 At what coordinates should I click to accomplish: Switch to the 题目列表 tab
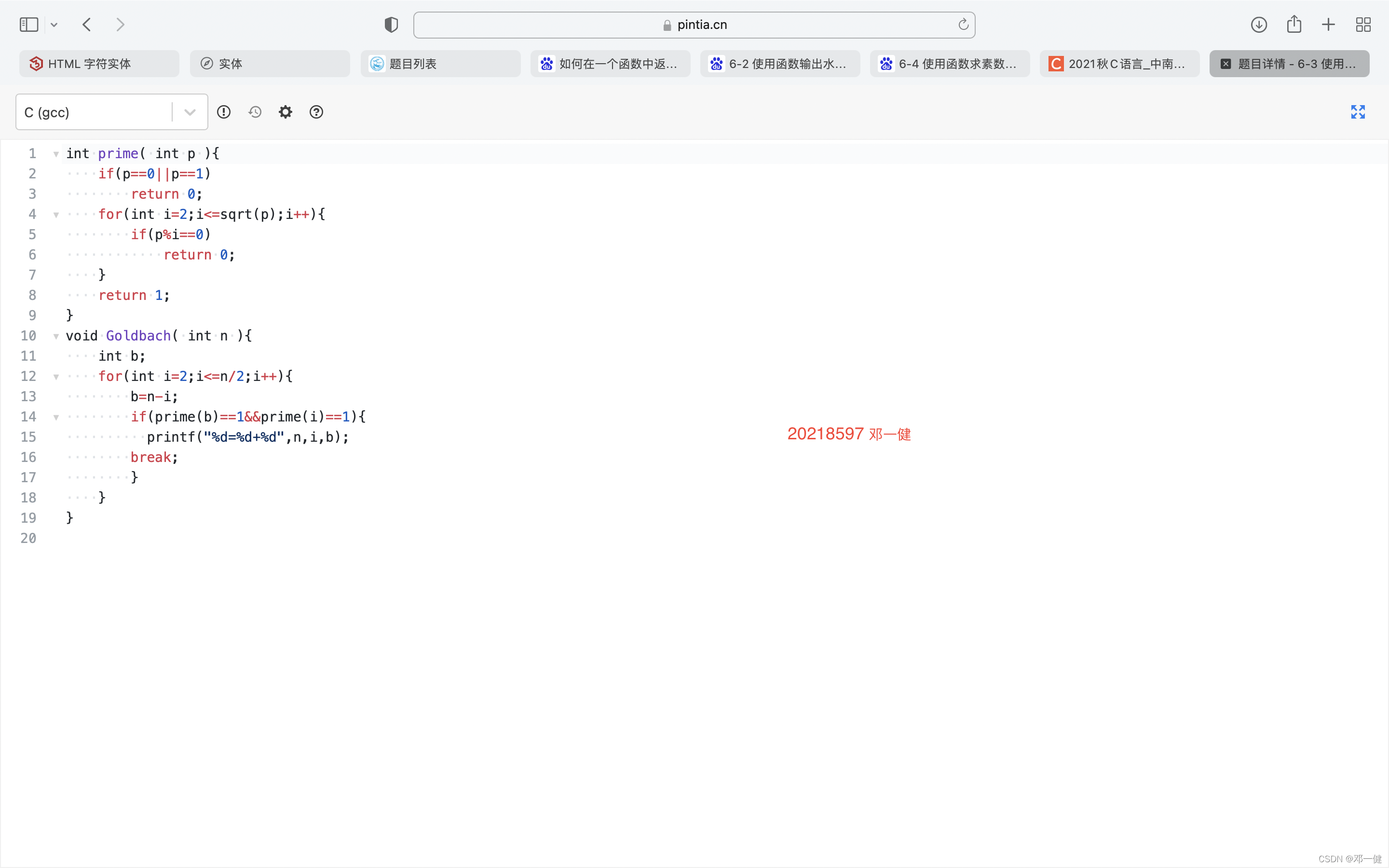click(x=440, y=64)
